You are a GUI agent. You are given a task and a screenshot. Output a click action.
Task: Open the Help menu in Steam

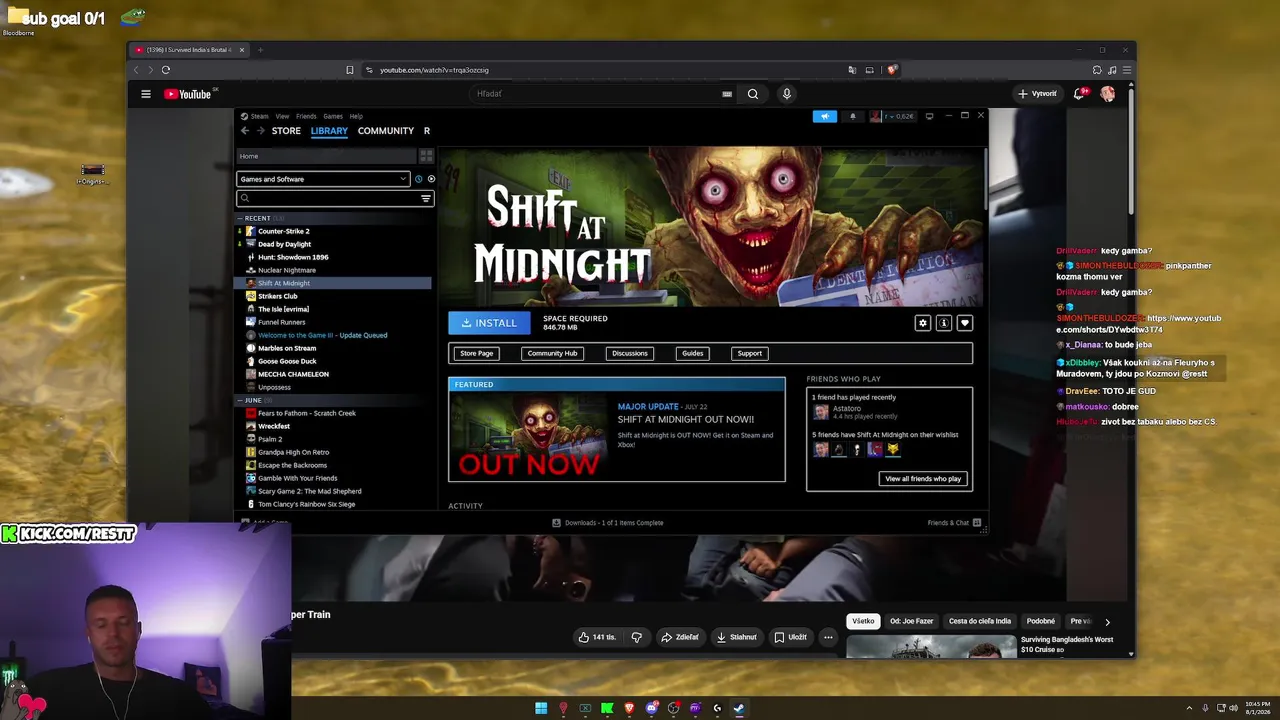[356, 116]
